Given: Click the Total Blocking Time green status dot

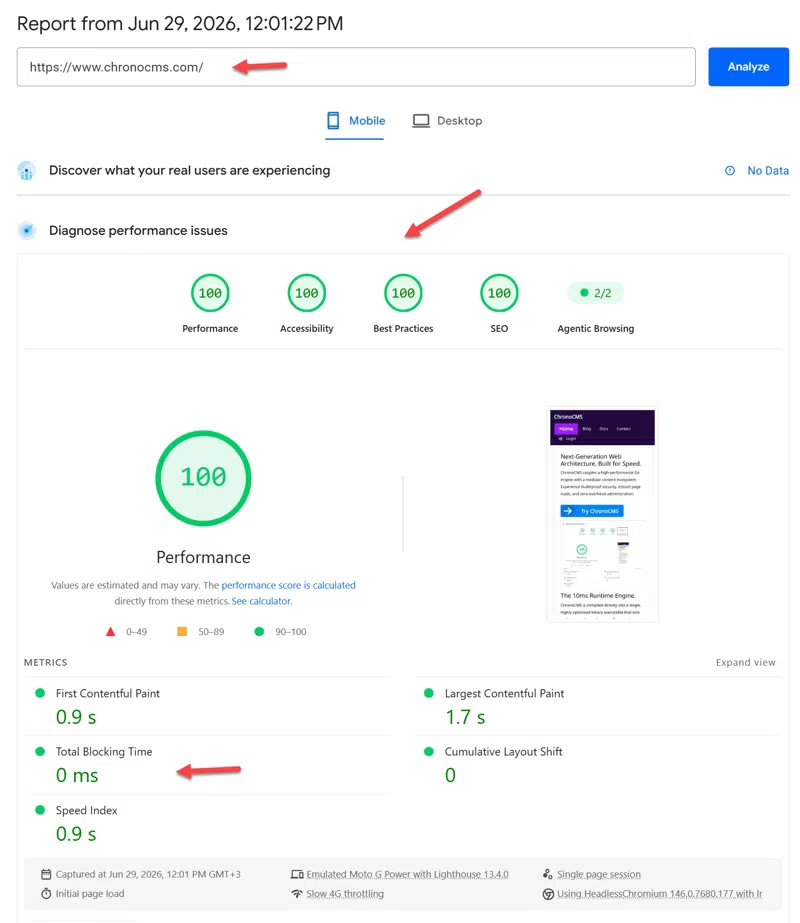Looking at the screenshot, I should [x=40, y=751].
